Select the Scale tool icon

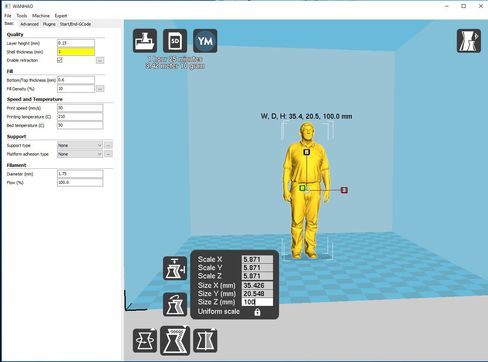tap(175, 340)
